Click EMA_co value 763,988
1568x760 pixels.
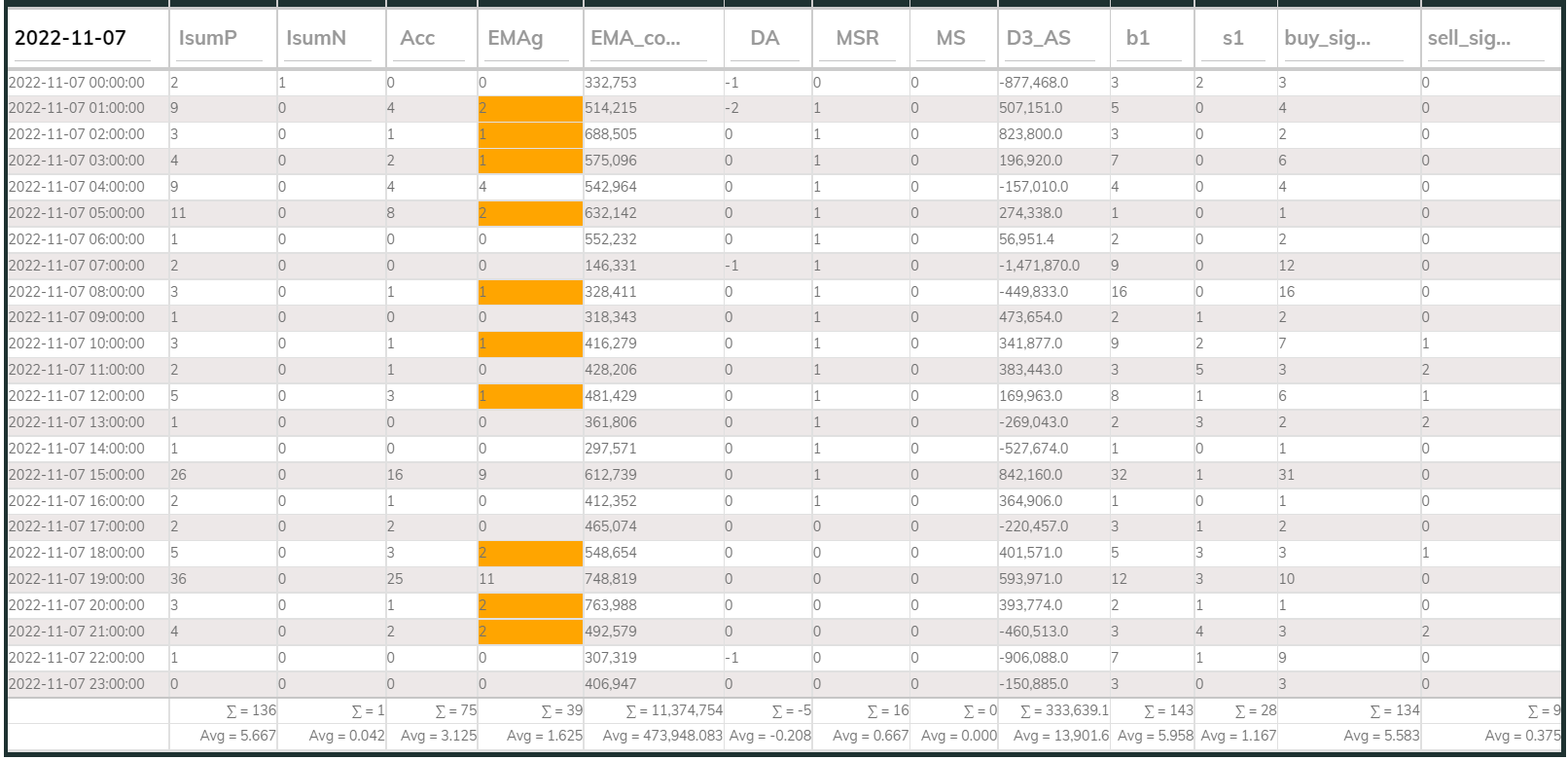click(611, 605)
